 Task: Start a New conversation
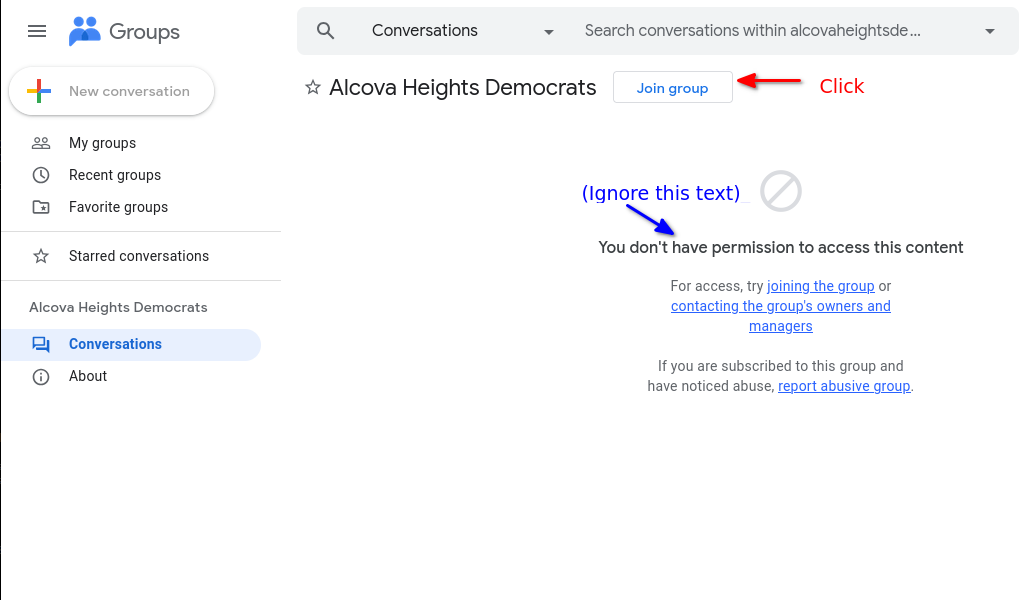(x=112, y=91)
